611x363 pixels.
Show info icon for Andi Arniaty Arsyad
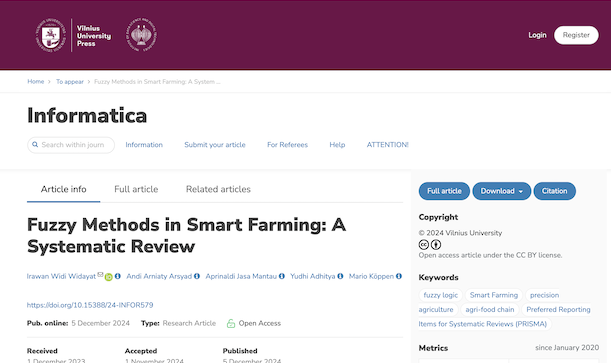tap(197, 276)
